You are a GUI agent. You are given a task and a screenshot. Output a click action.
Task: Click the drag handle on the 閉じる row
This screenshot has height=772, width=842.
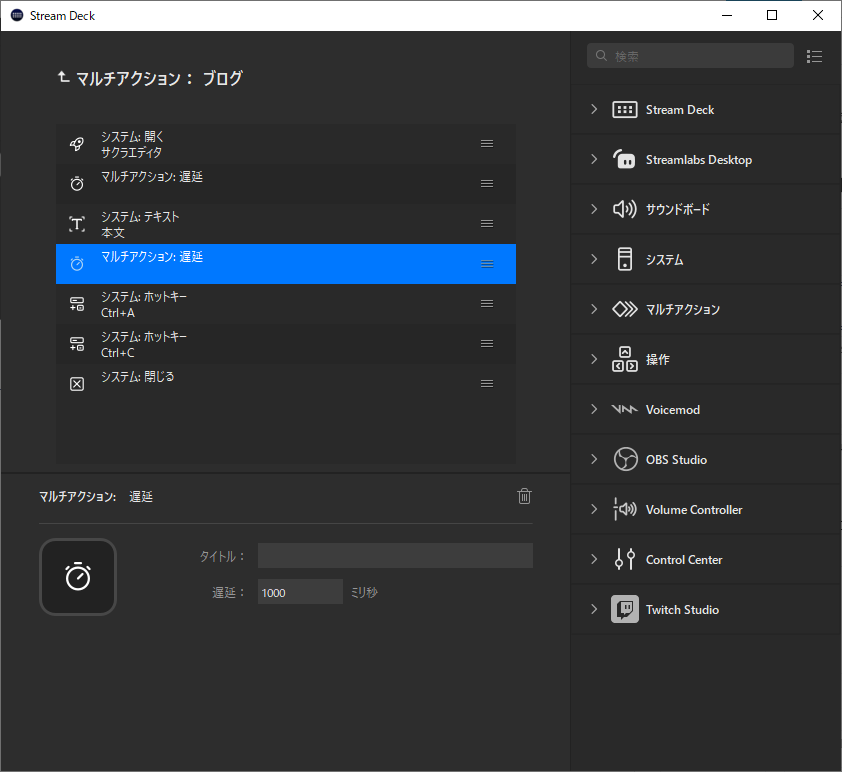tap(487, 383)
